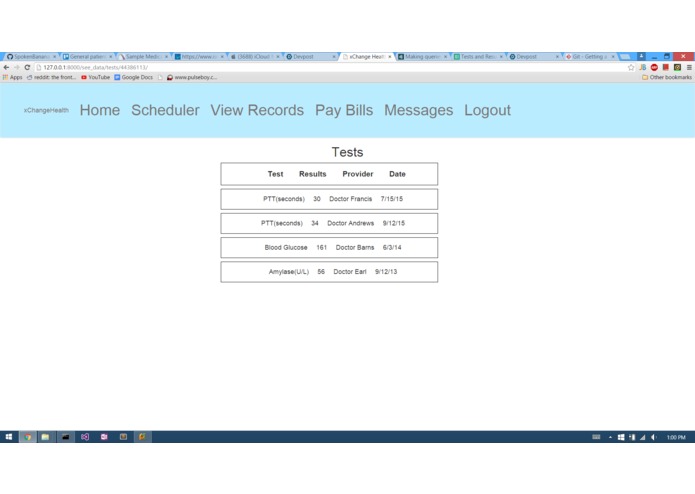Click the dark square extension icon
The height and width of the screenshot is (494, 695).
pyautogui.click(x=677, y=67)
